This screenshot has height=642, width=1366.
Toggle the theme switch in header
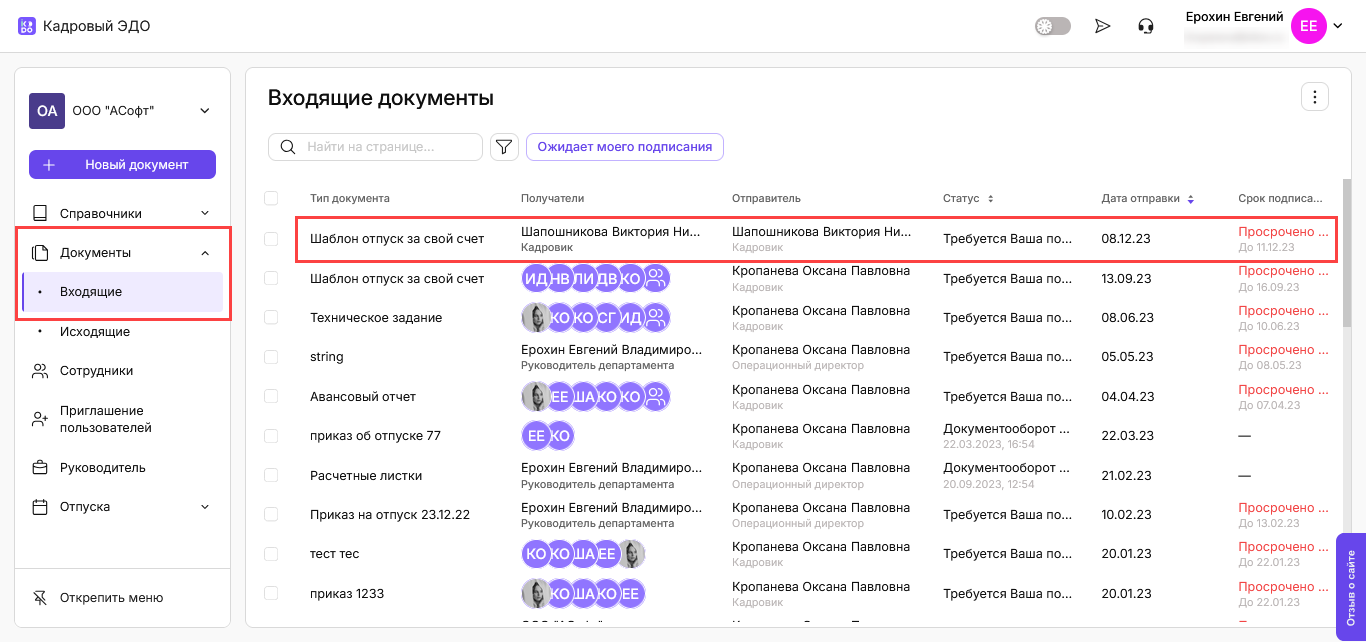click(x=1052, y=26)
